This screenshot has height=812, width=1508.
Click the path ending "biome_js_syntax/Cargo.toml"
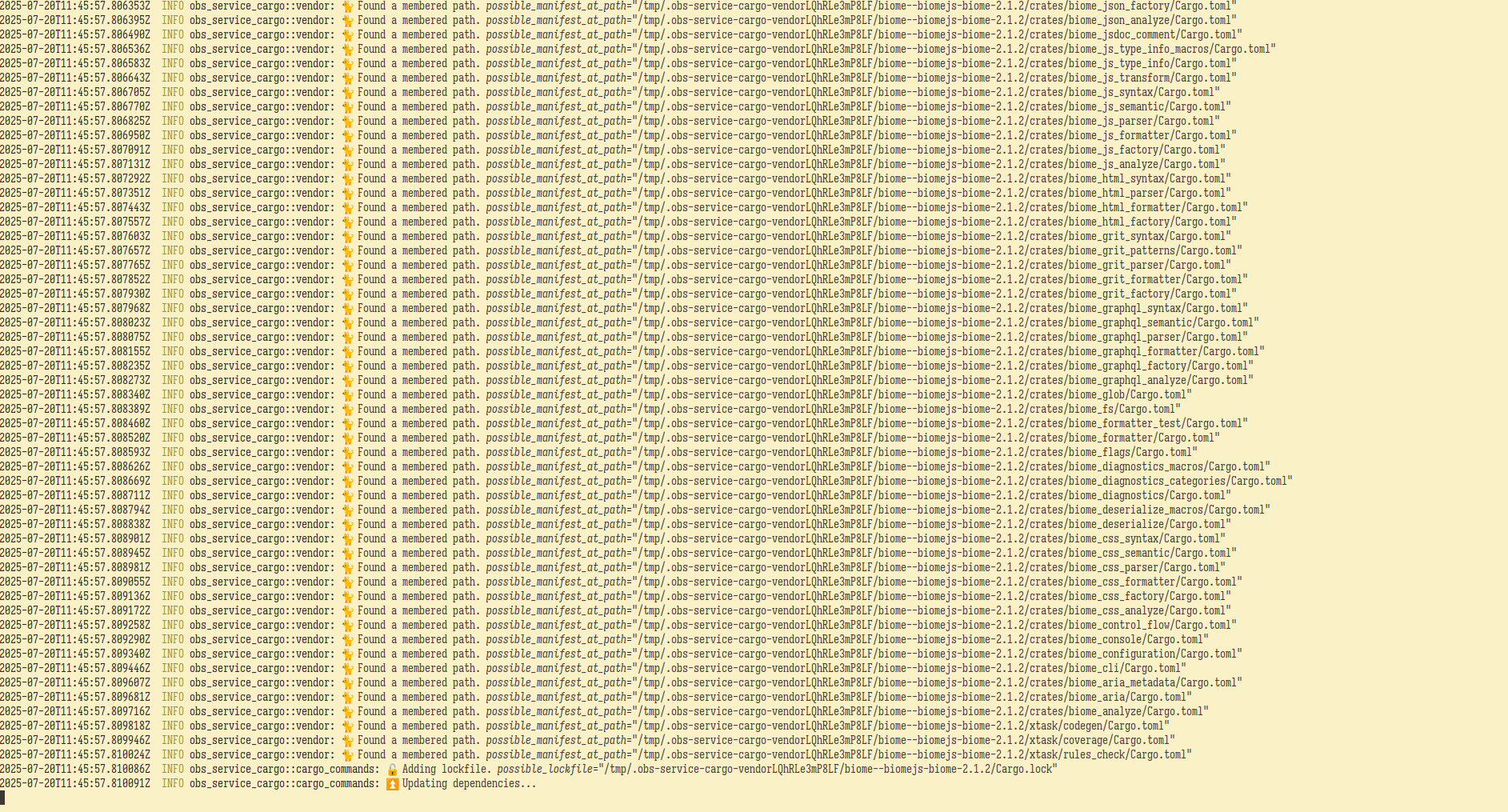point(926,92)
